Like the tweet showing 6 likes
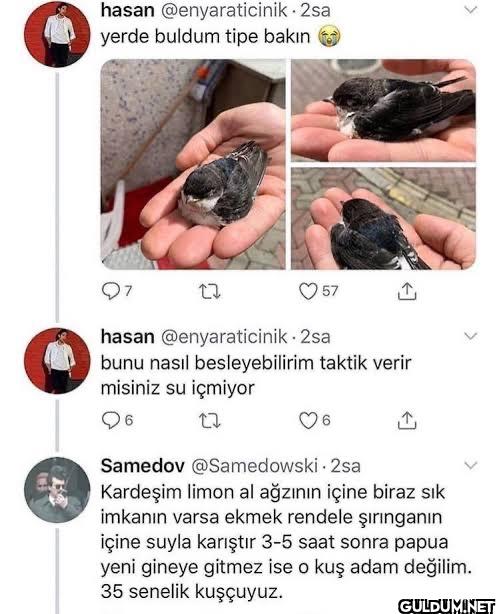The width and height of the screenshot is (499, 614). coord(308,421)
